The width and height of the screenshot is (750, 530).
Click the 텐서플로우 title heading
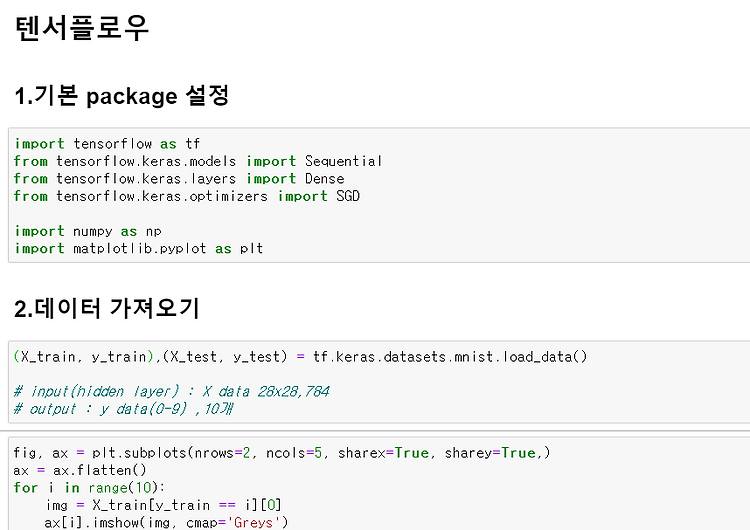[x=82, y=28]
